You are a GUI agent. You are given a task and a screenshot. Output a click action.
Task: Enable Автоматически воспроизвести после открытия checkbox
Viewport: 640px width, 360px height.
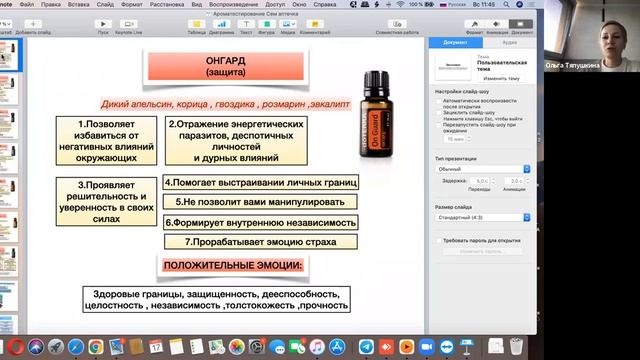point(439,101)
